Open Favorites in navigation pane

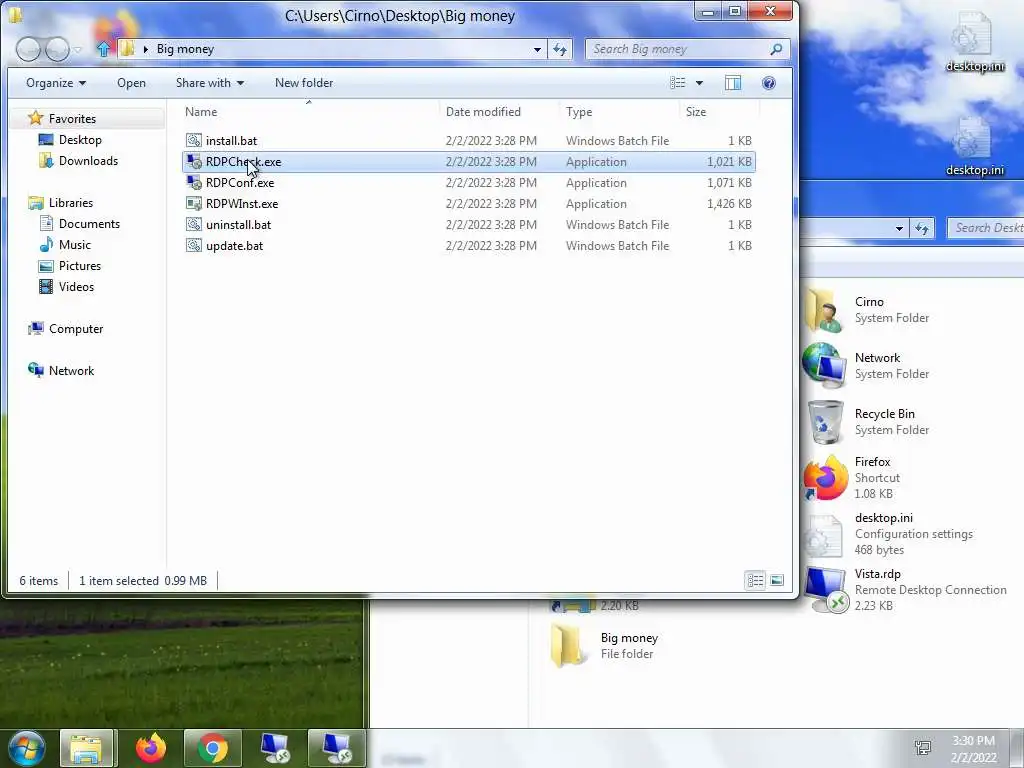[x=72, y=119]
